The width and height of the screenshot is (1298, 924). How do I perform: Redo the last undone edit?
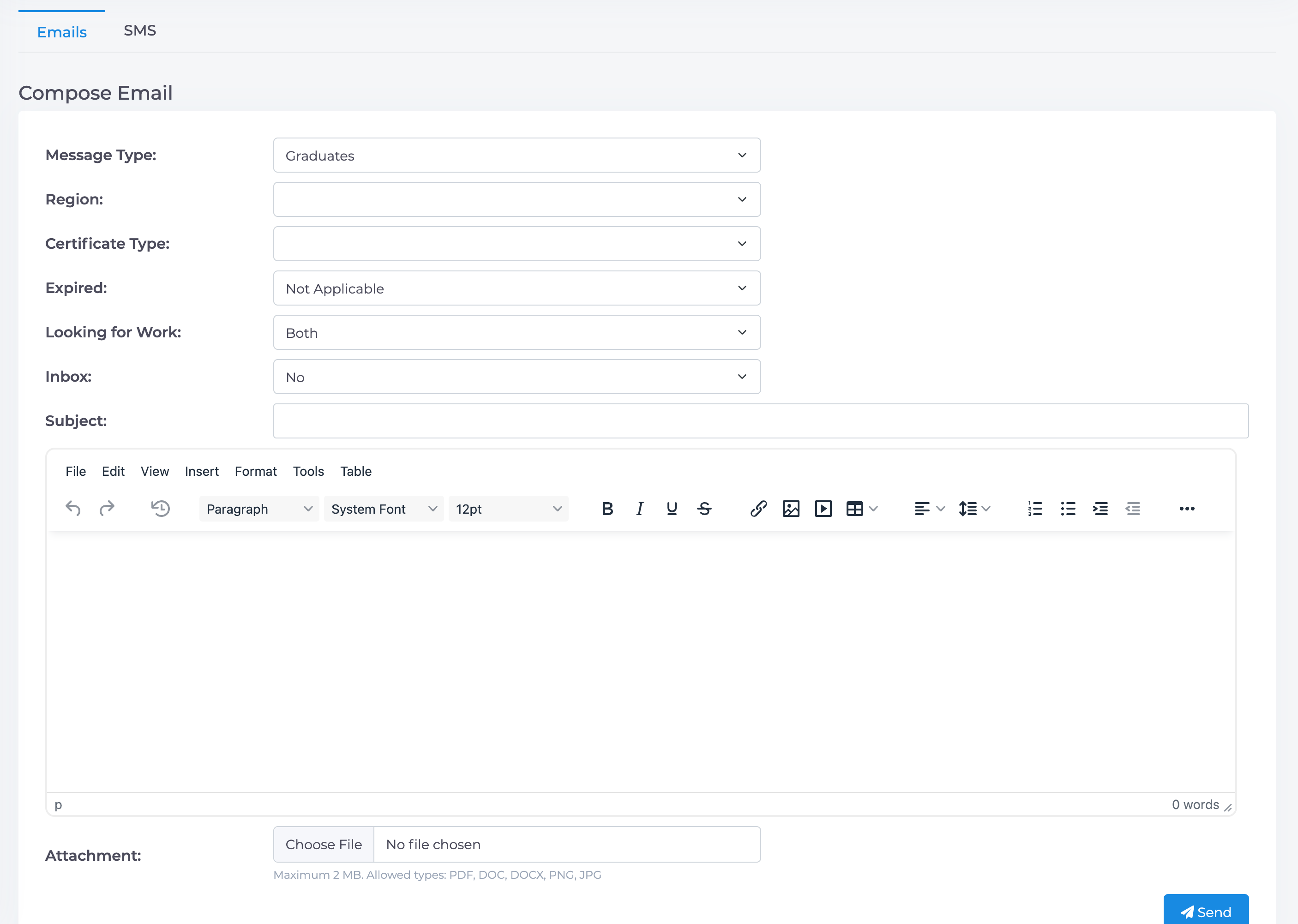pos(107,508)
